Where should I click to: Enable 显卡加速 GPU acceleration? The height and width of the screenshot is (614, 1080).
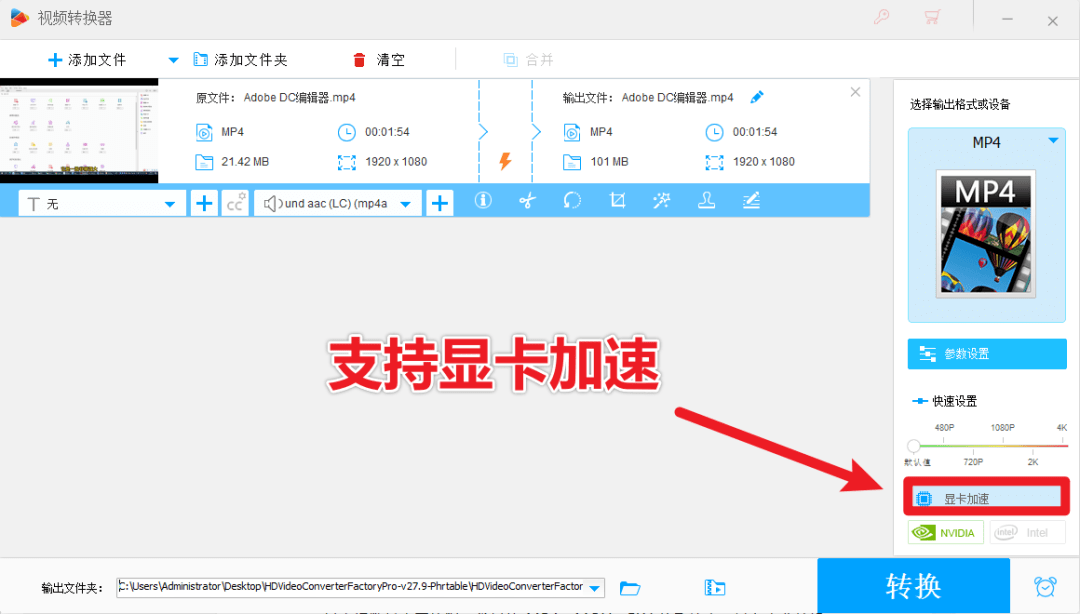point(986,495)
